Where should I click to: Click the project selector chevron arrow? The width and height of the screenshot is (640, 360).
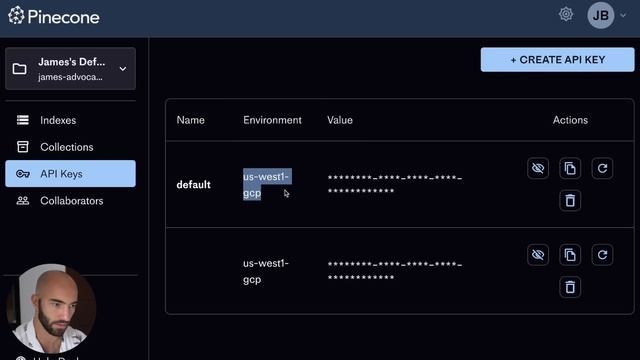coord(123,69)
